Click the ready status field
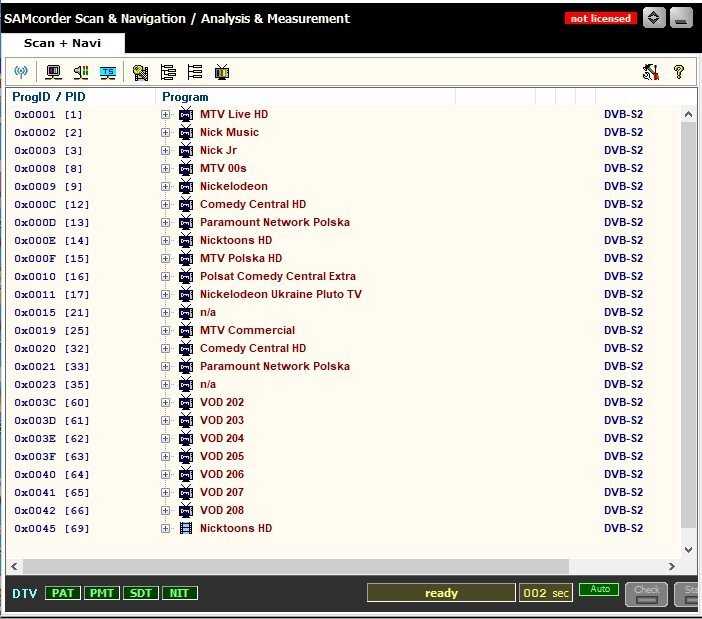 [441, 593]
